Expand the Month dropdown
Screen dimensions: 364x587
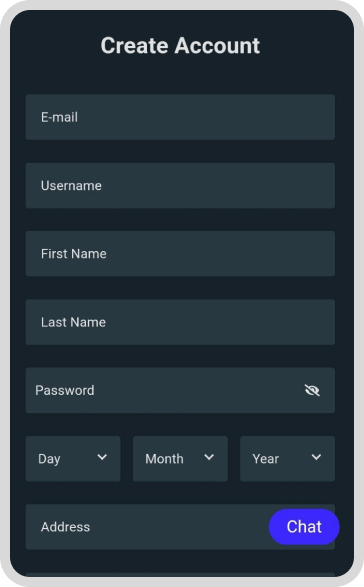(180, 459)
